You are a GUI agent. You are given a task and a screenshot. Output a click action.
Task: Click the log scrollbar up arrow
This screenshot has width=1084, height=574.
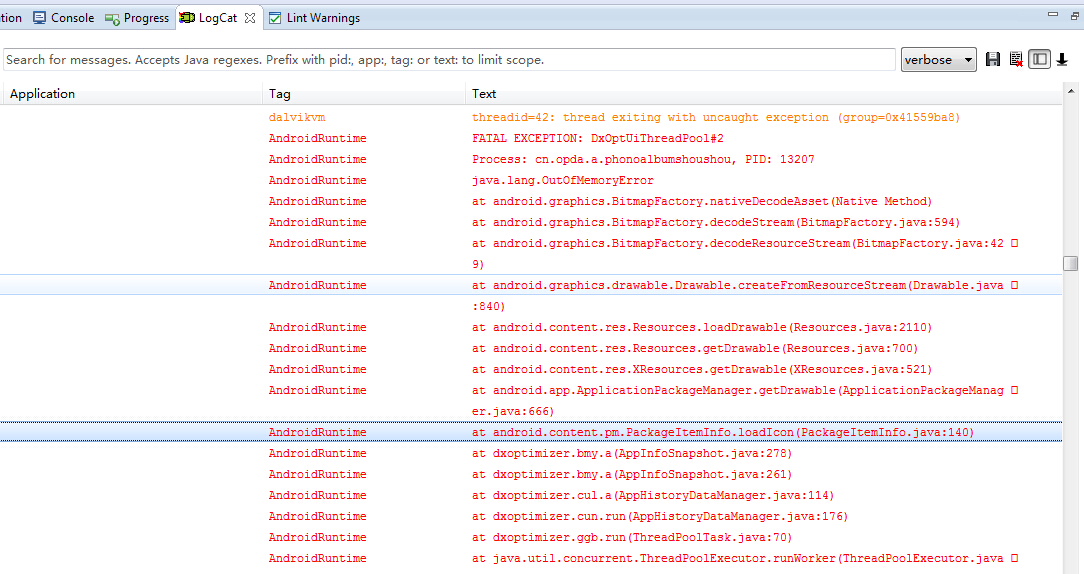(x=1071, y=91)
